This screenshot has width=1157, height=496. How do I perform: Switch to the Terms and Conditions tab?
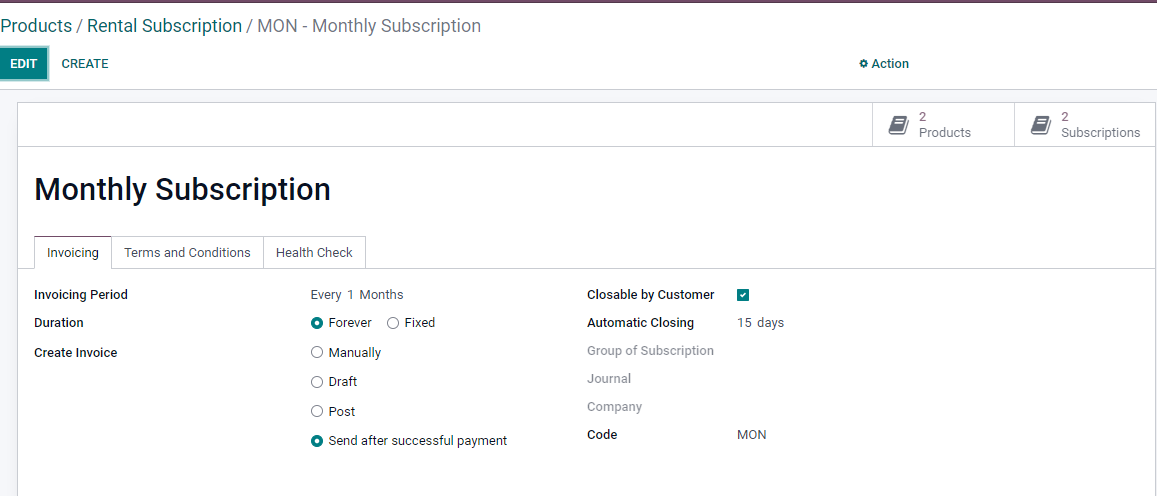click(187, 252)
